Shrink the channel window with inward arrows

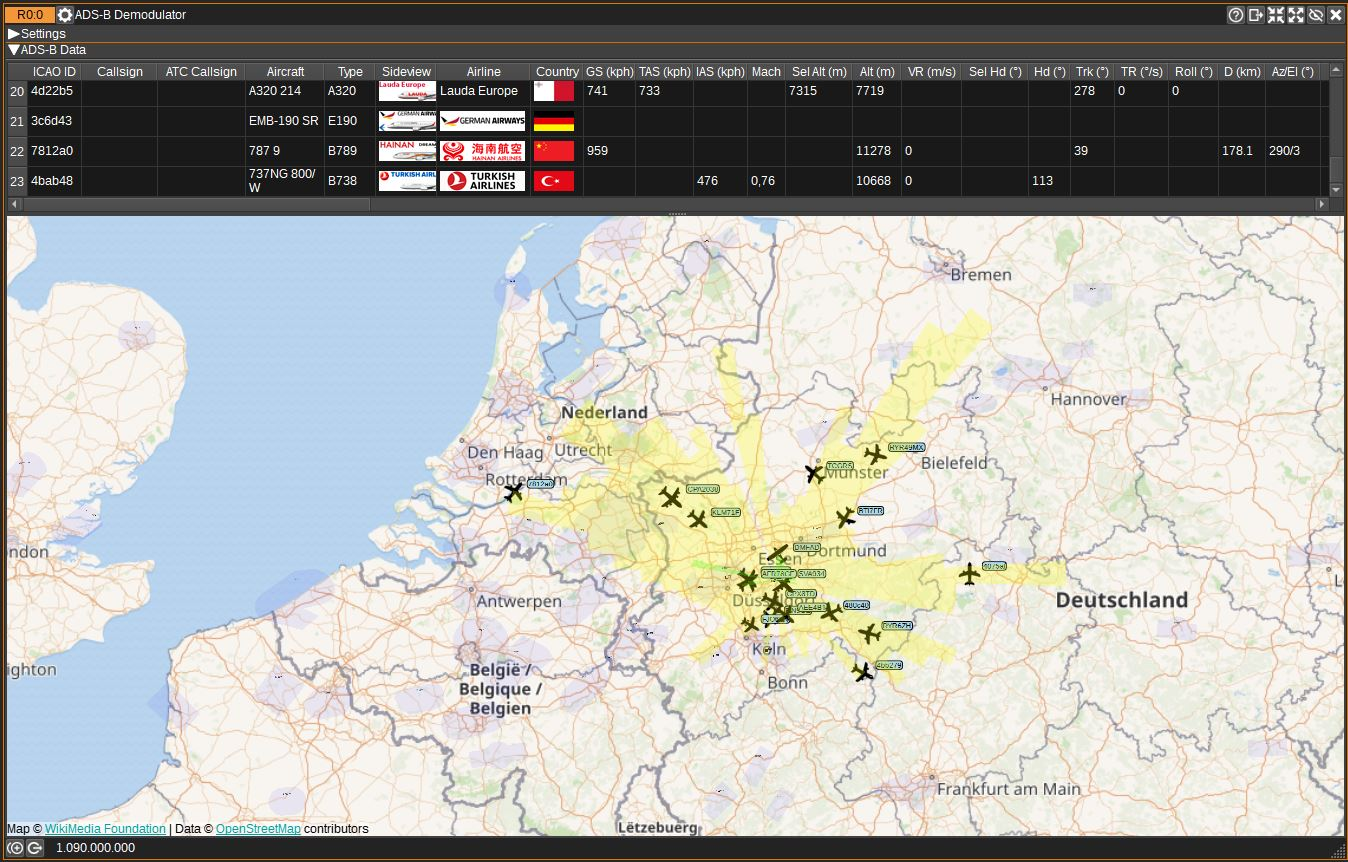(1276, 15)
